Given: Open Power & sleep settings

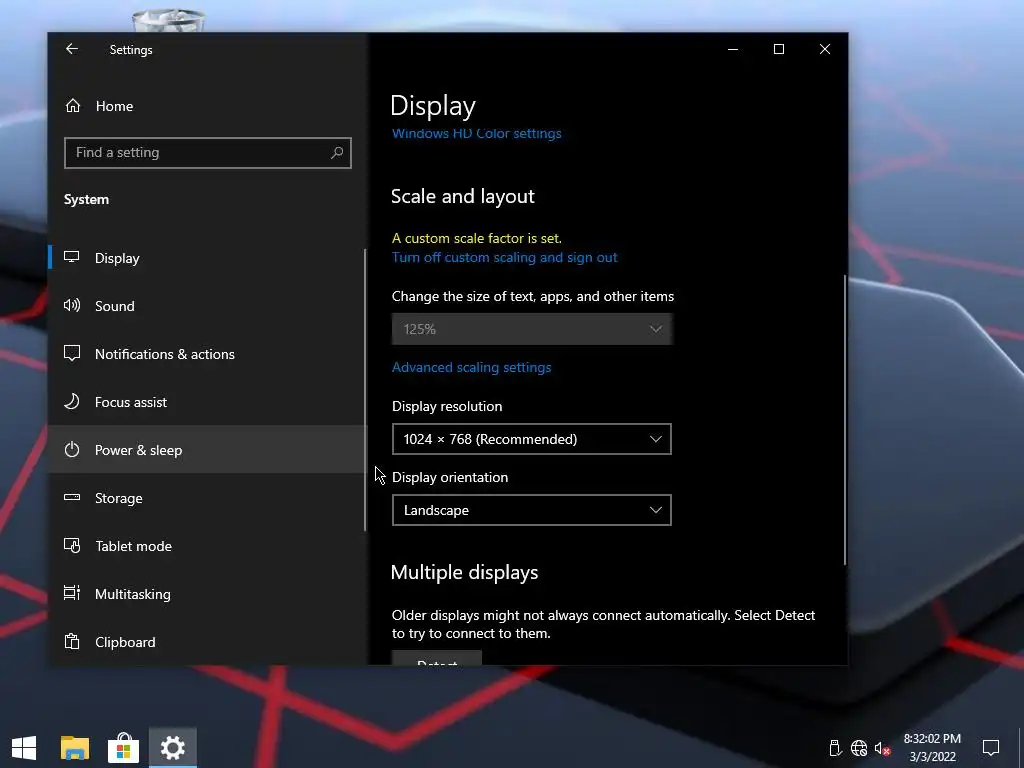Looking at the screenshot, I should 208,450.
